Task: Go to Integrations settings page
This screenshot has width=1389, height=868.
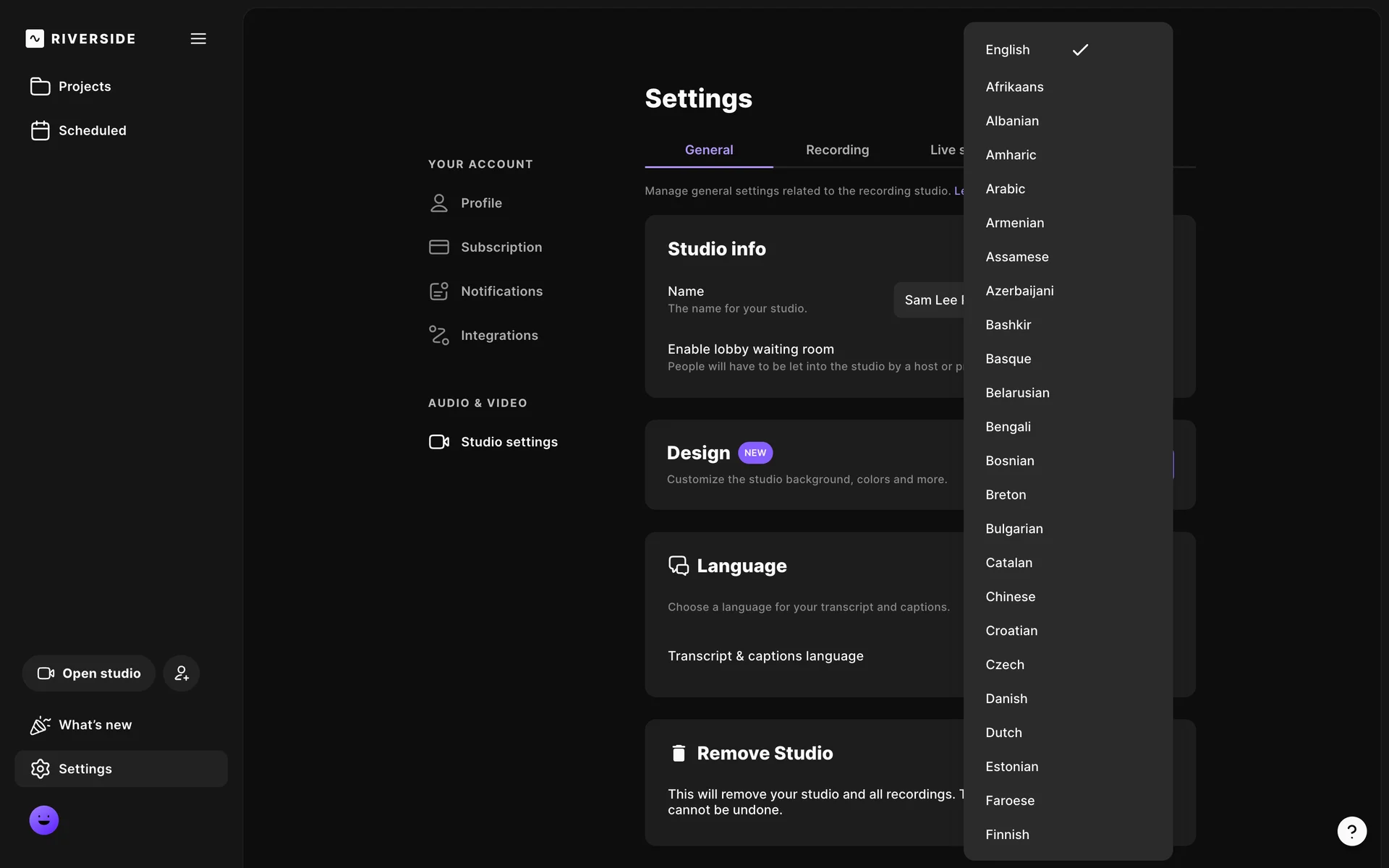Action: coord(499,336)
